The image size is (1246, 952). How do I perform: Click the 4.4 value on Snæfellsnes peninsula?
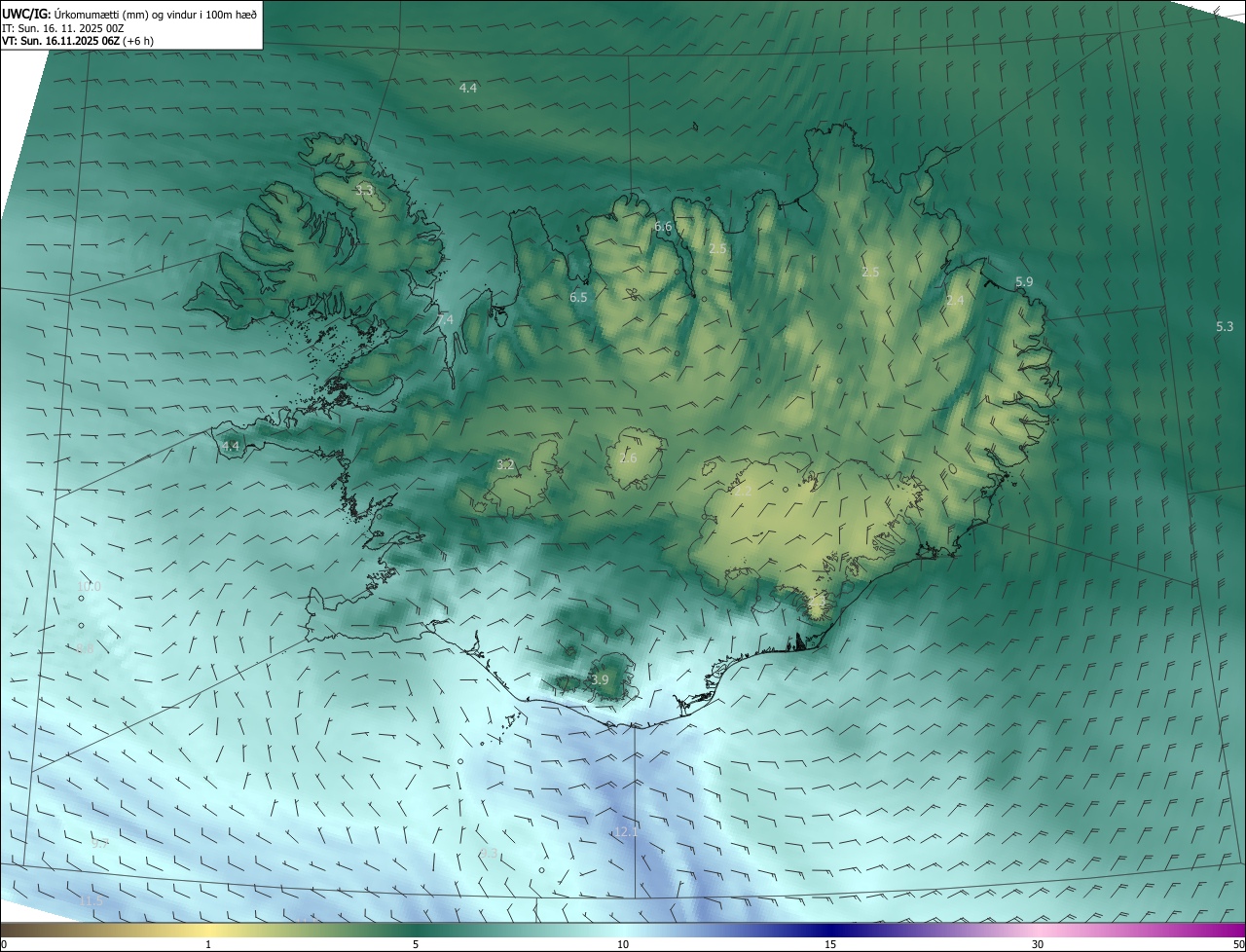pyautogui.click(x=231, y=446)
